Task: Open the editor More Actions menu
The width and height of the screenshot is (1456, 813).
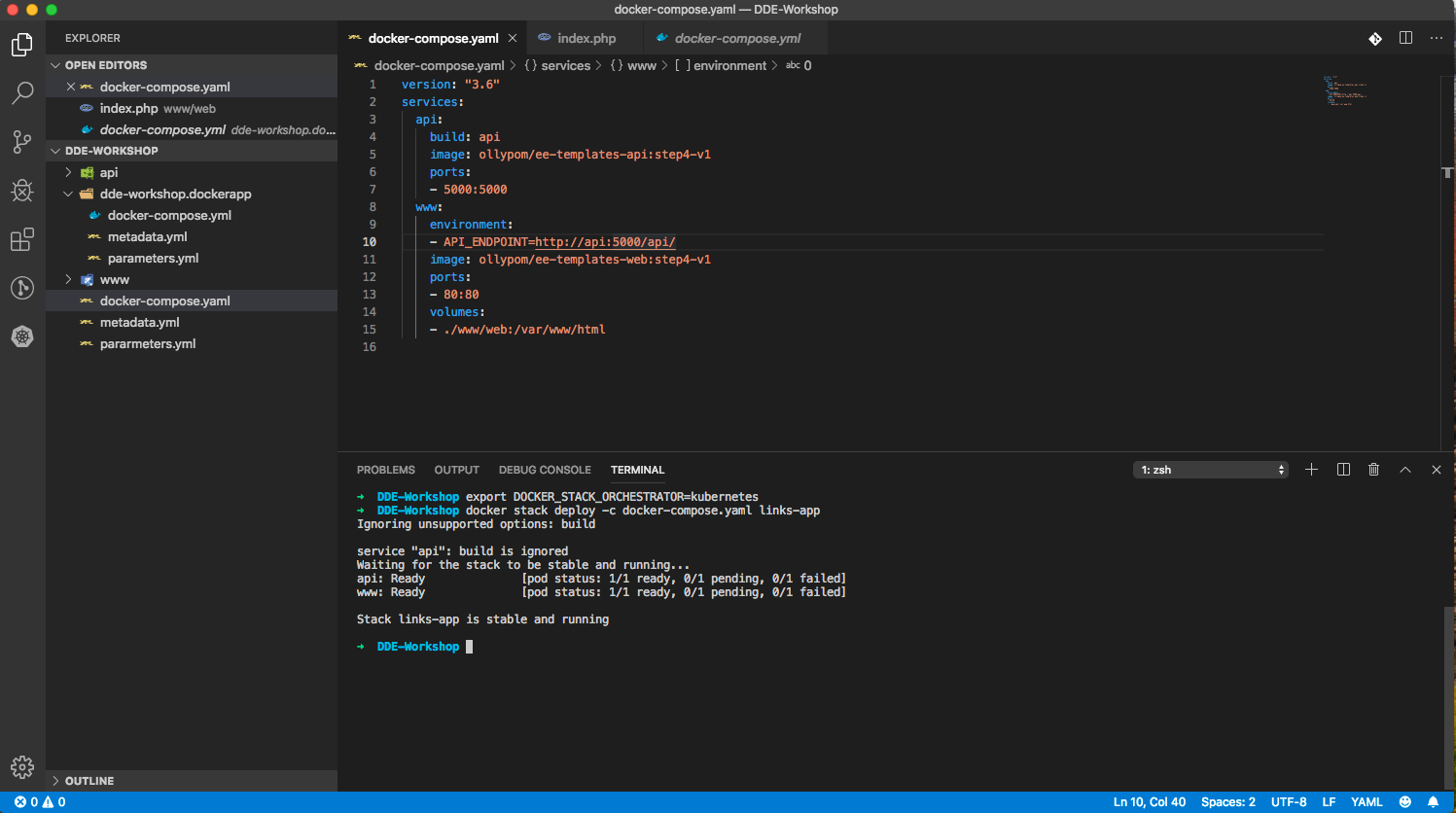Action: click(1436, 38)
